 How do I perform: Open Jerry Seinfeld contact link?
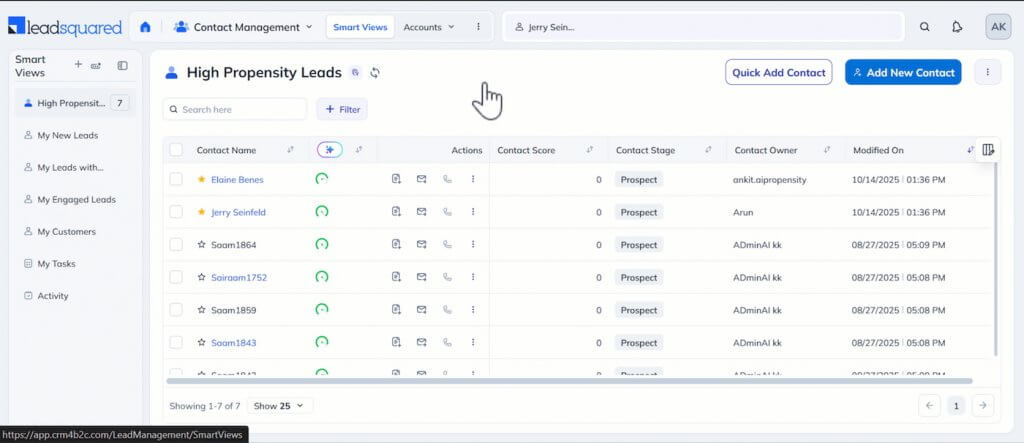point(238,212)
